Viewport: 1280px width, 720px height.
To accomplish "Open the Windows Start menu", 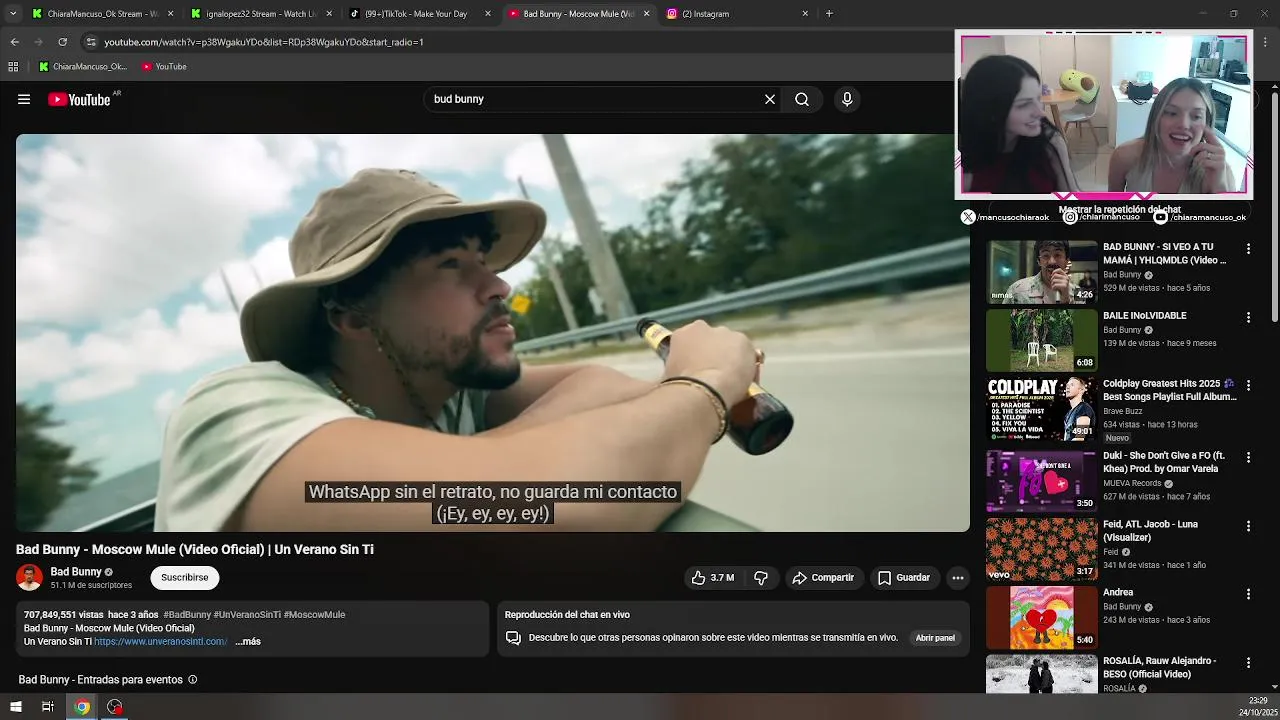I will click(x=15, y=707).
